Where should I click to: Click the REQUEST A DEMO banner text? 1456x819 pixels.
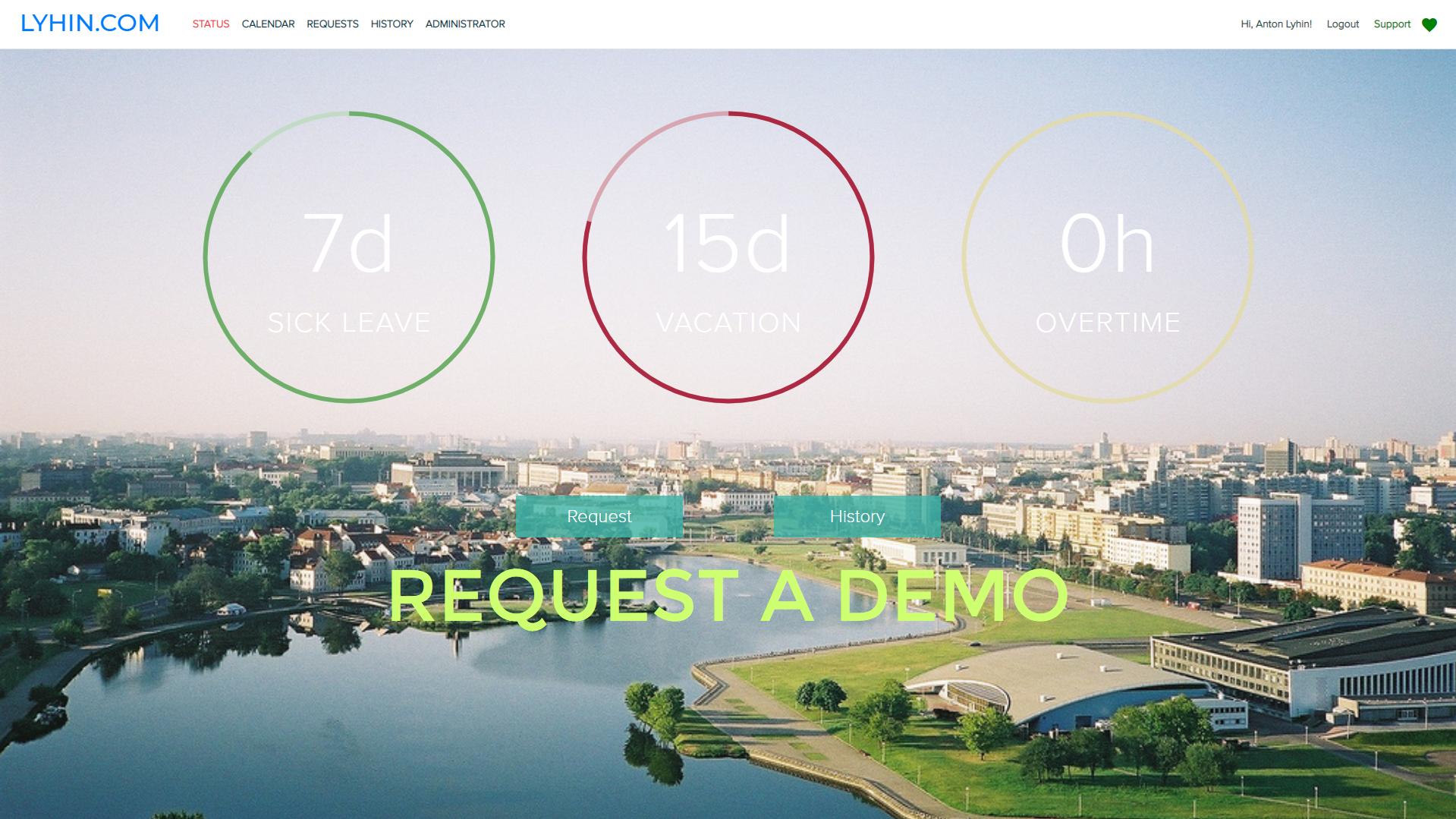[x=728, y=597]
